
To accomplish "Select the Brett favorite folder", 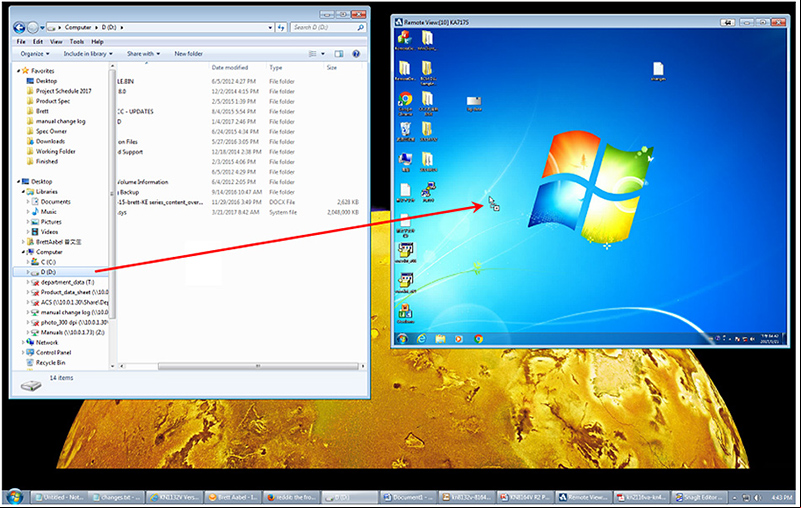I will click(x=42, y=111).
